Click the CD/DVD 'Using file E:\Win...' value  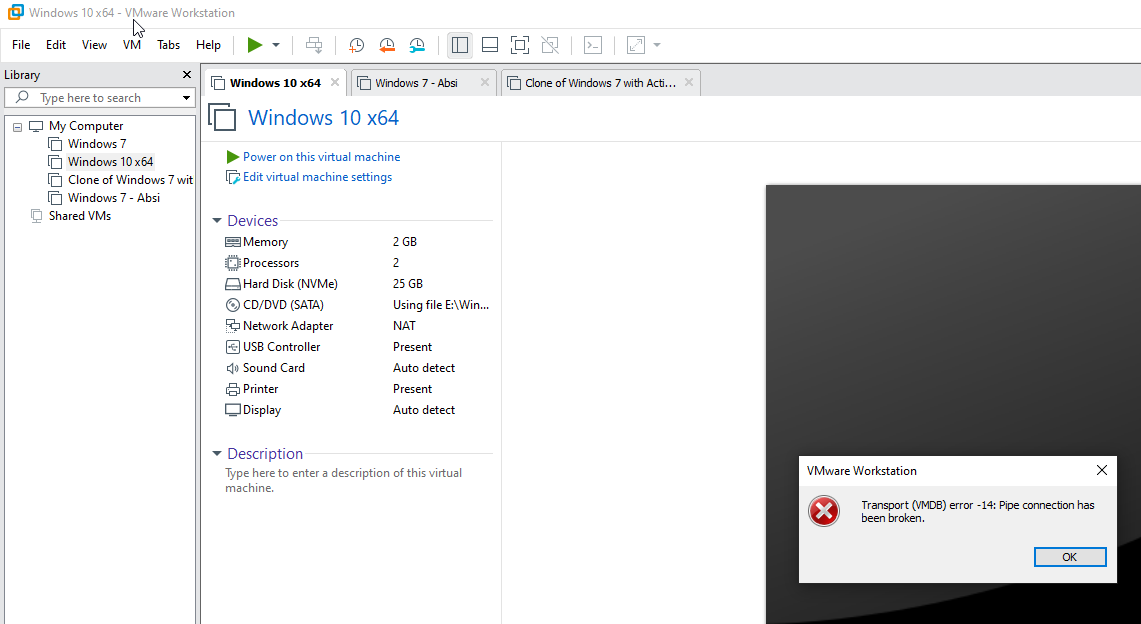click(x=441, y=305)
